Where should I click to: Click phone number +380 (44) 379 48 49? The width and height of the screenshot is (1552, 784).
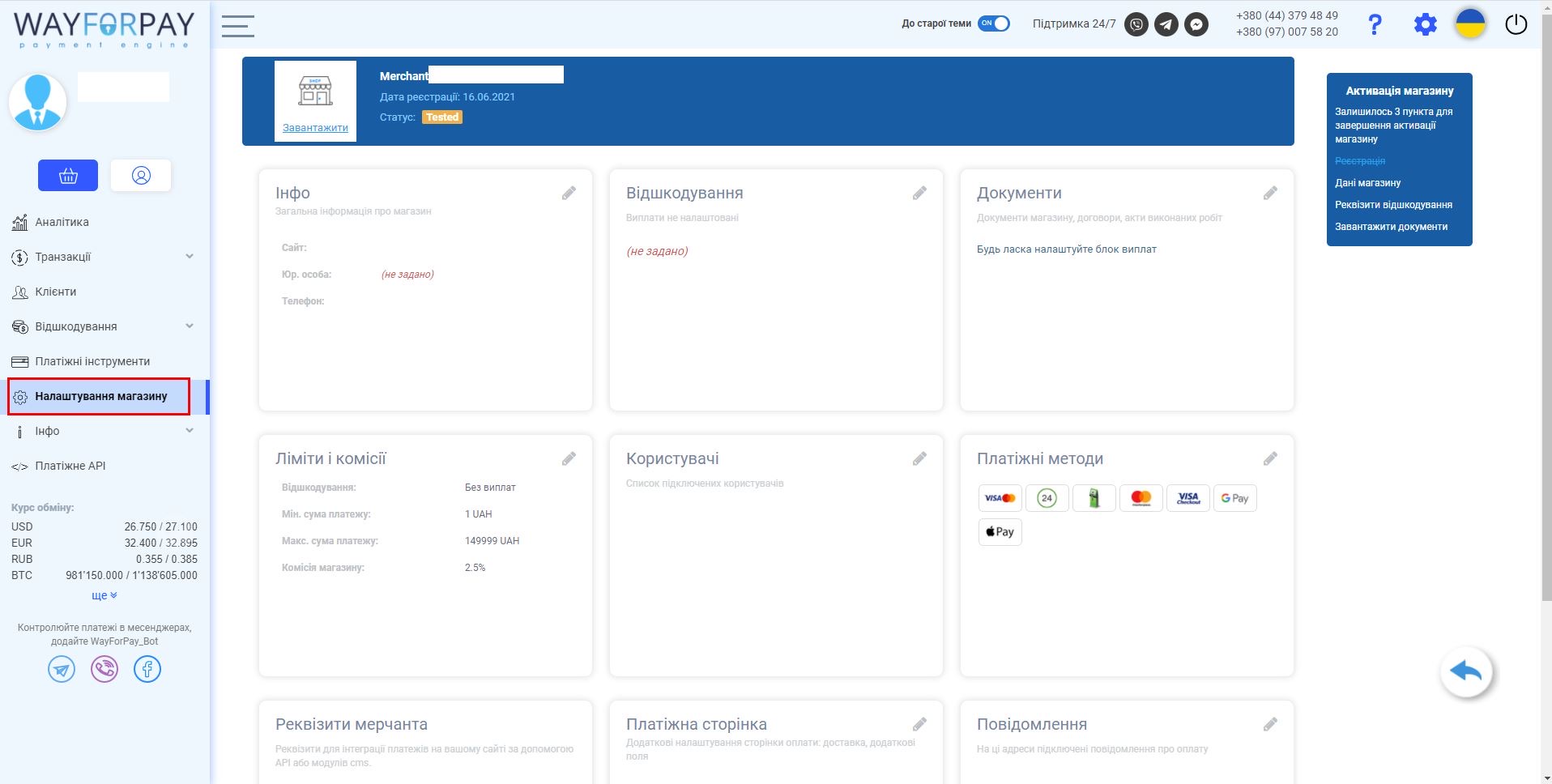point(1286,15)
